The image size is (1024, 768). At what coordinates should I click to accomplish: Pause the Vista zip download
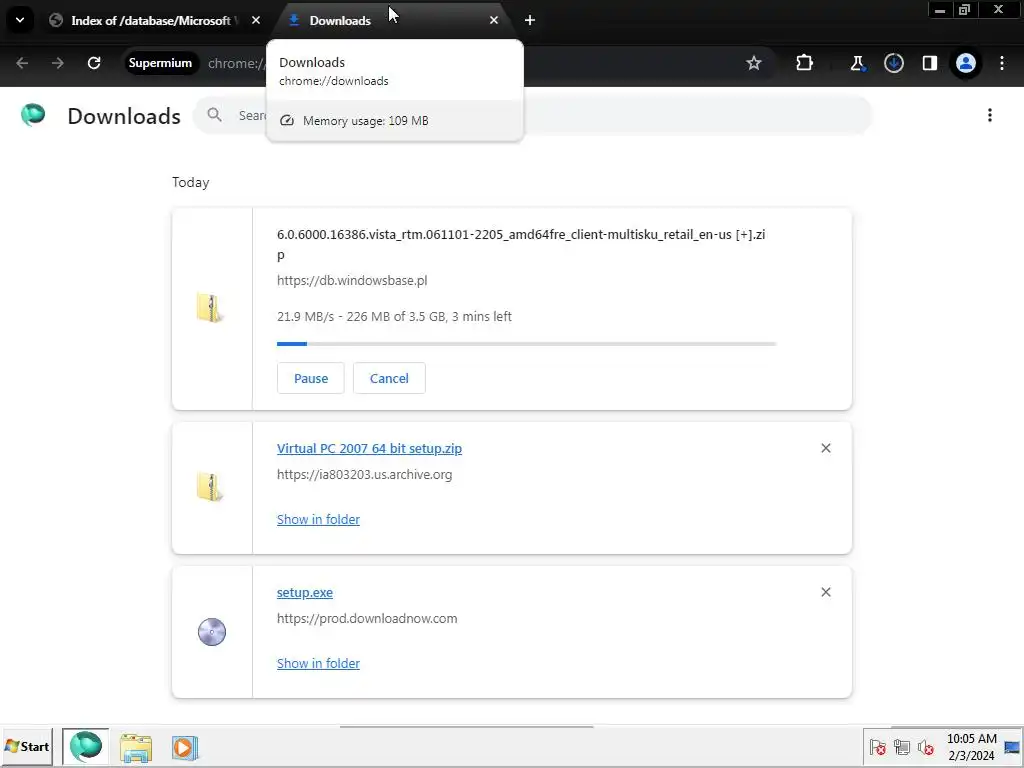point(310,378)
